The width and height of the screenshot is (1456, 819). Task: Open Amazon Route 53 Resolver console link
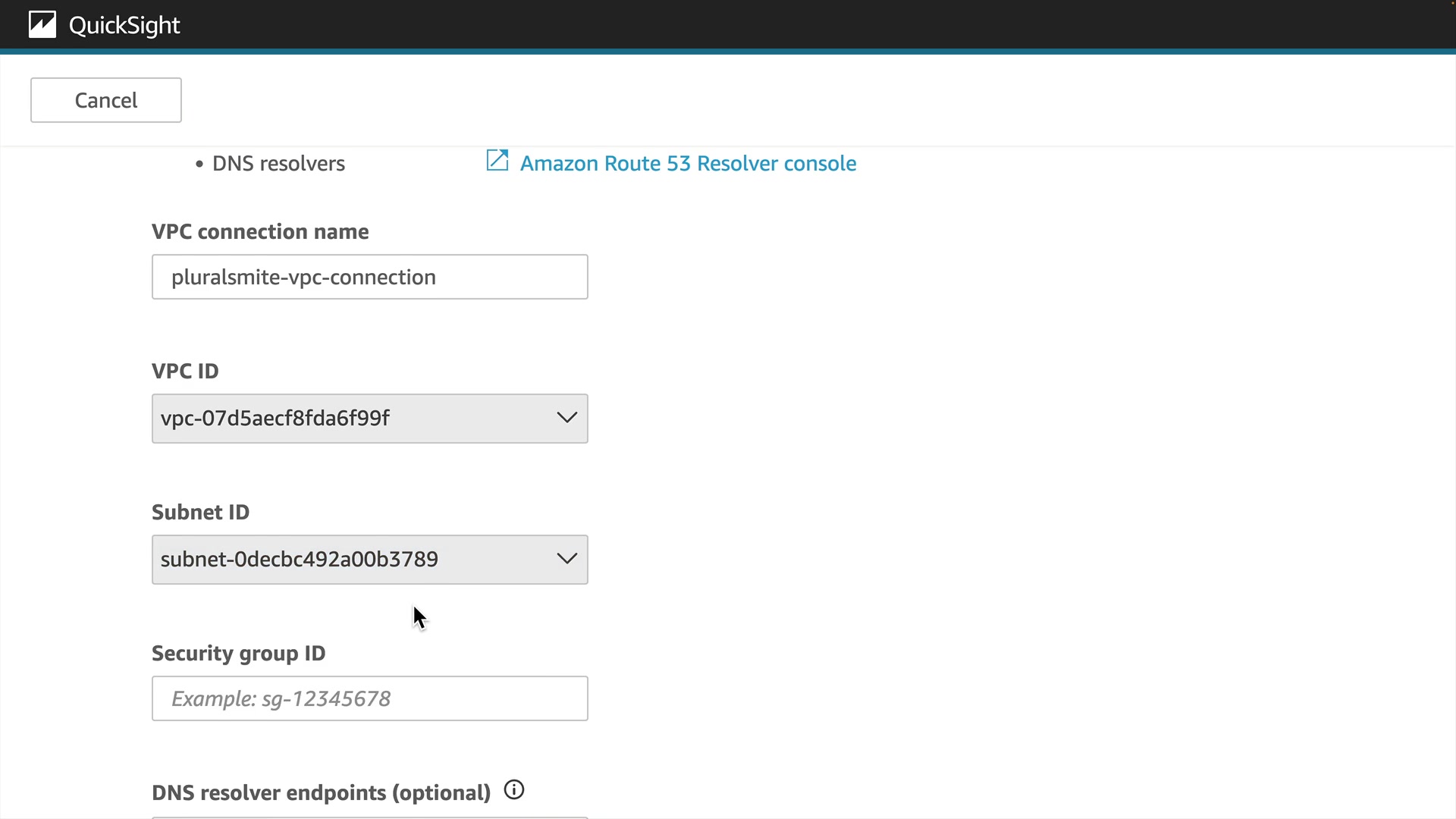688,163
